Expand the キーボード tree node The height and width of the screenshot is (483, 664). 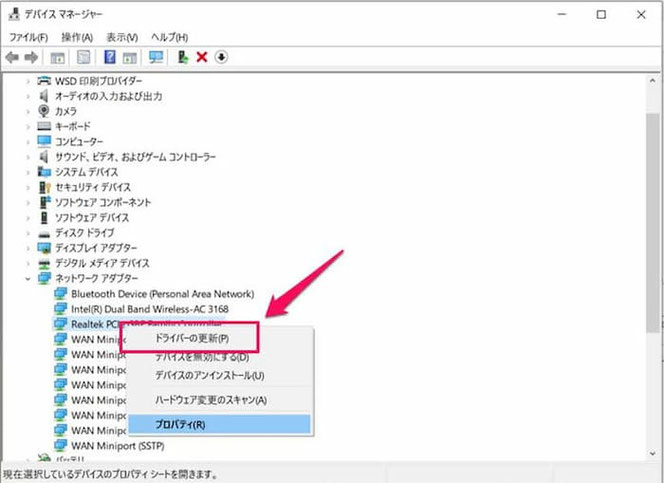pos(28,127)
